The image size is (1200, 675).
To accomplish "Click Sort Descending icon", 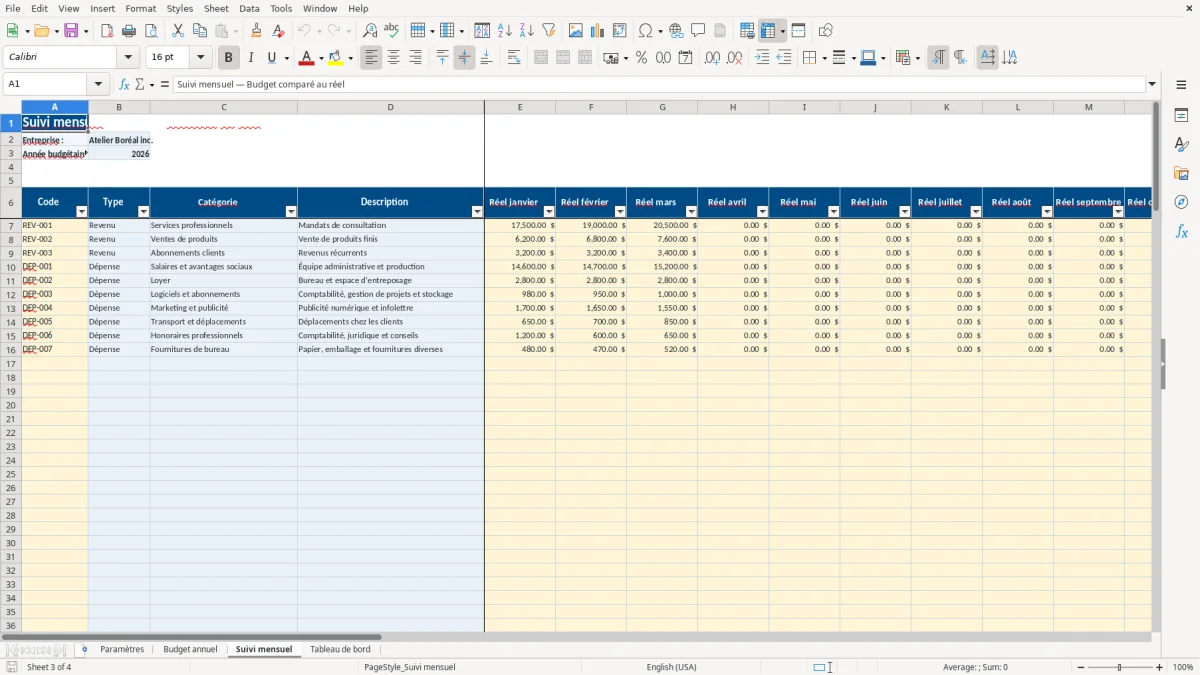I will (527, 31).
